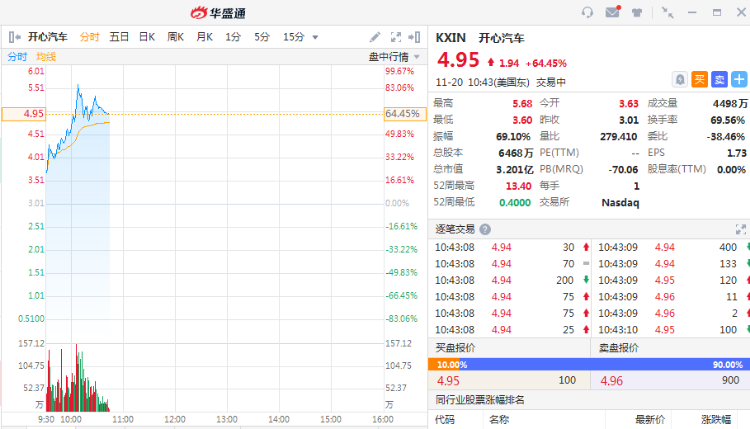Set a price alert bell
This screenshot has height=429, width=750.
coord(679,77)
